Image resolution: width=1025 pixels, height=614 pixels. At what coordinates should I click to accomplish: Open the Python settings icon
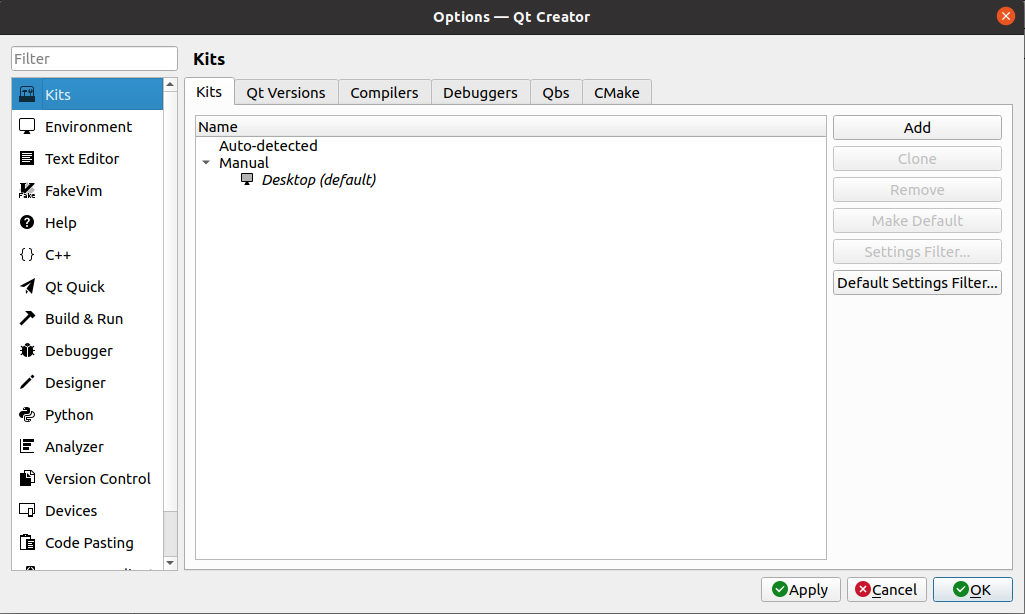click(x=27, y=415)
